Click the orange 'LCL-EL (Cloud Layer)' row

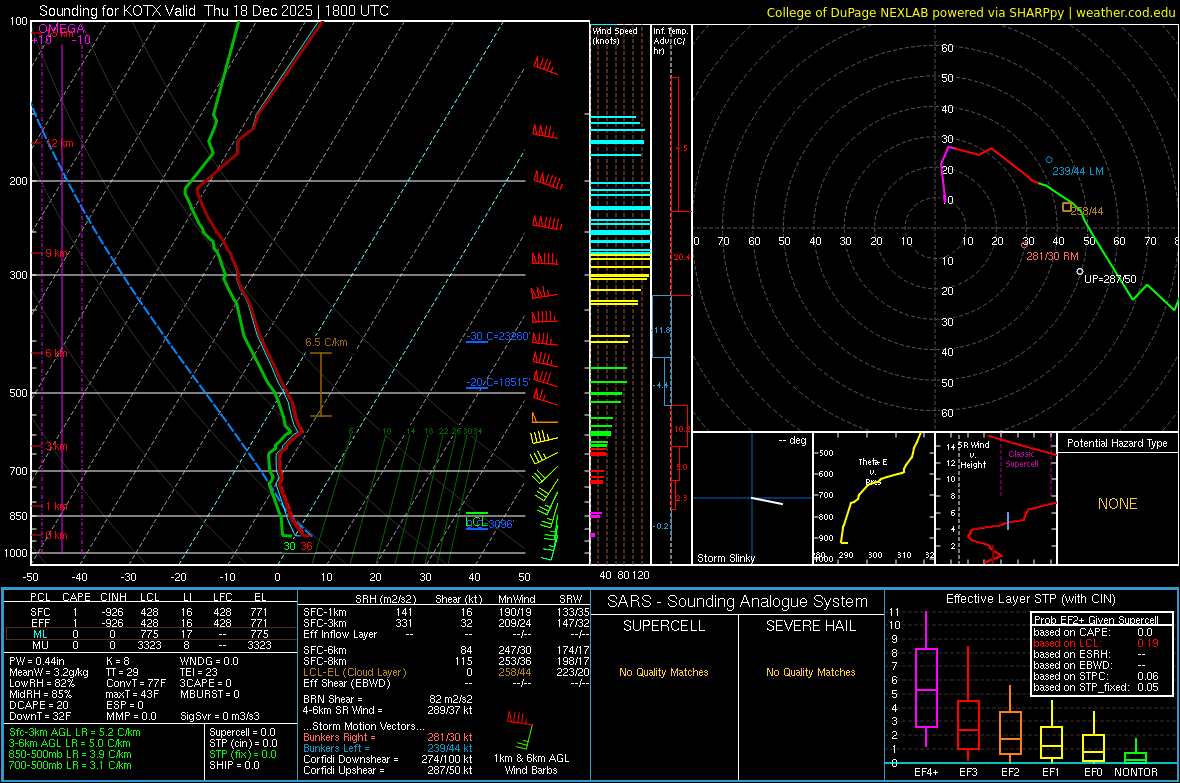tap(447, 672)
